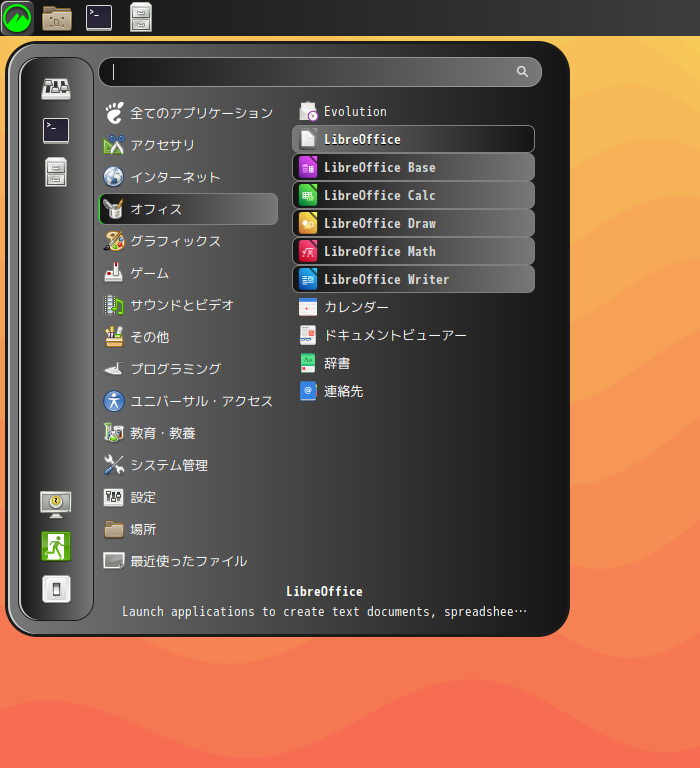Click the power off button in the sidebar

coord(56,589)
